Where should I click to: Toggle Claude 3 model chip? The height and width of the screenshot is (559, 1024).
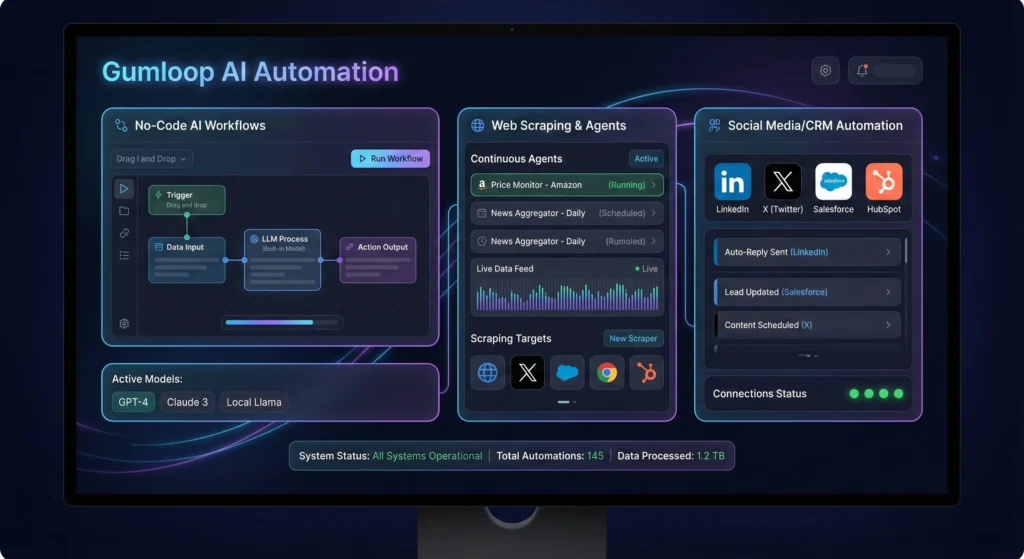point(187,402)
